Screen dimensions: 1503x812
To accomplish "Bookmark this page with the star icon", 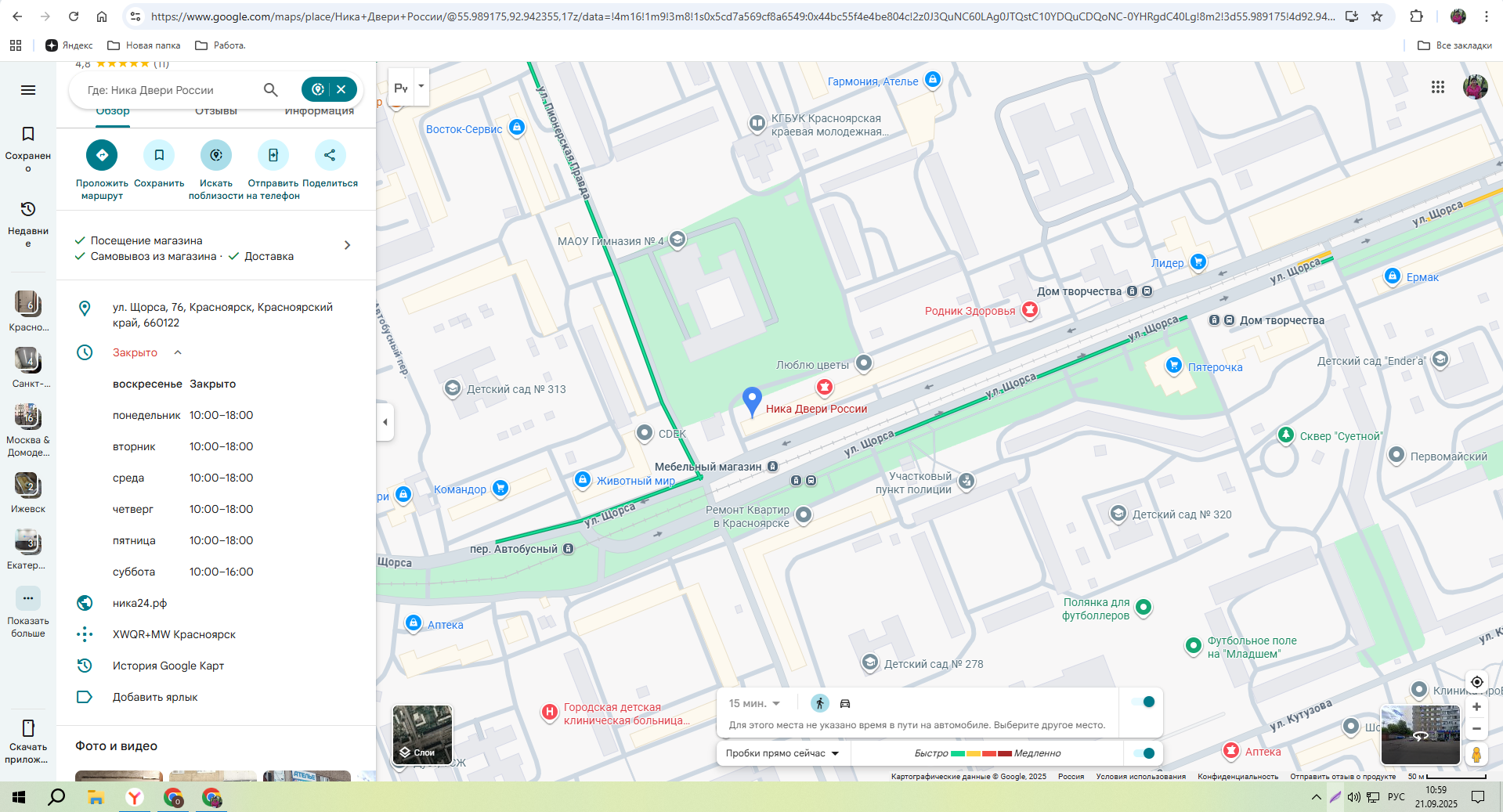I will [x=1377, y=16].
